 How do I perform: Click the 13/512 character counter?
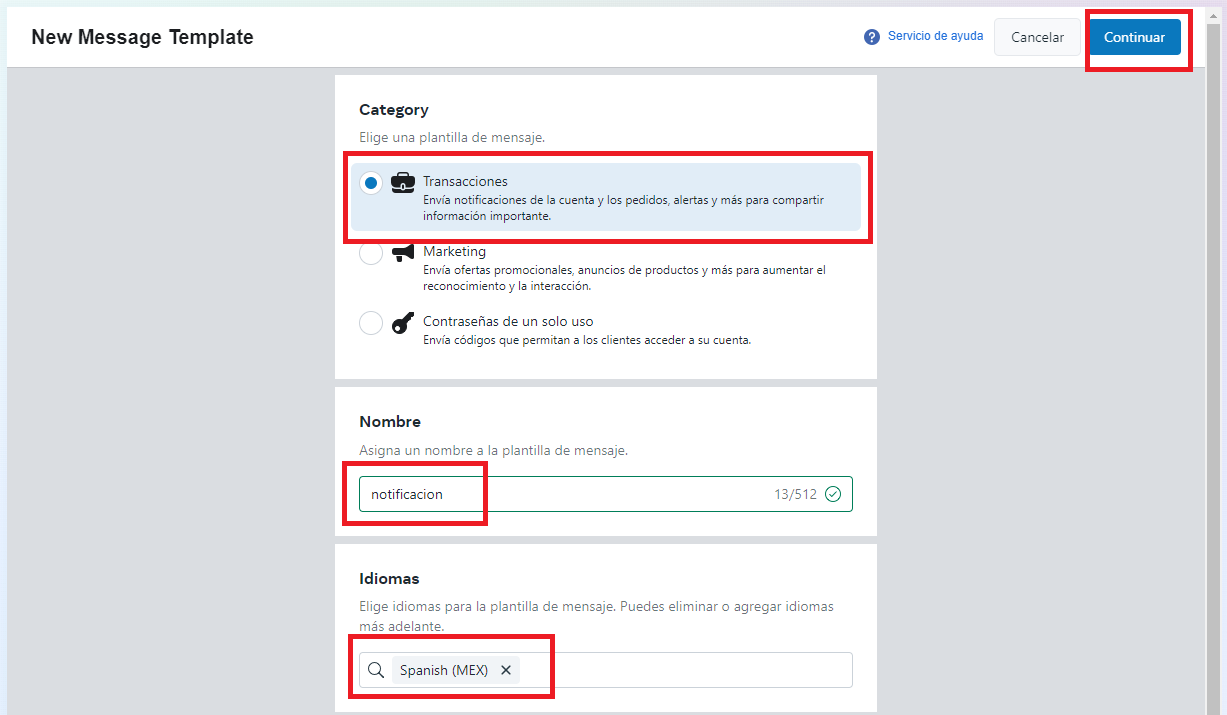(795, 494)
